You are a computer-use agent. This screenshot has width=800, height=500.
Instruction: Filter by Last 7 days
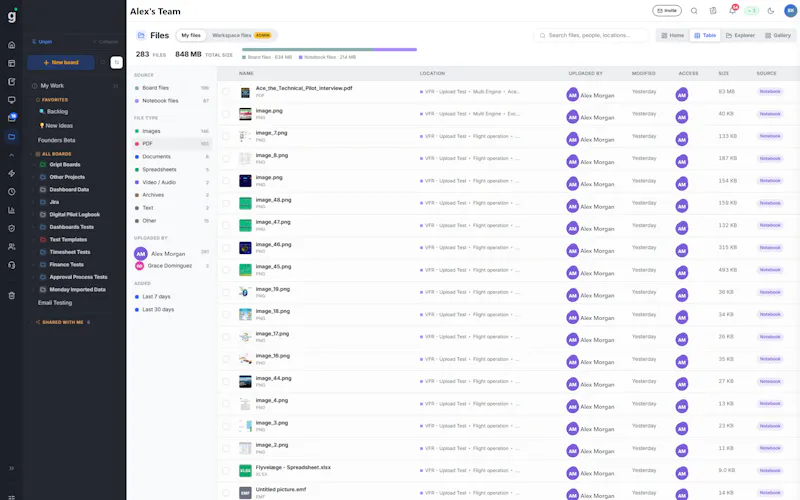point(156,296)
